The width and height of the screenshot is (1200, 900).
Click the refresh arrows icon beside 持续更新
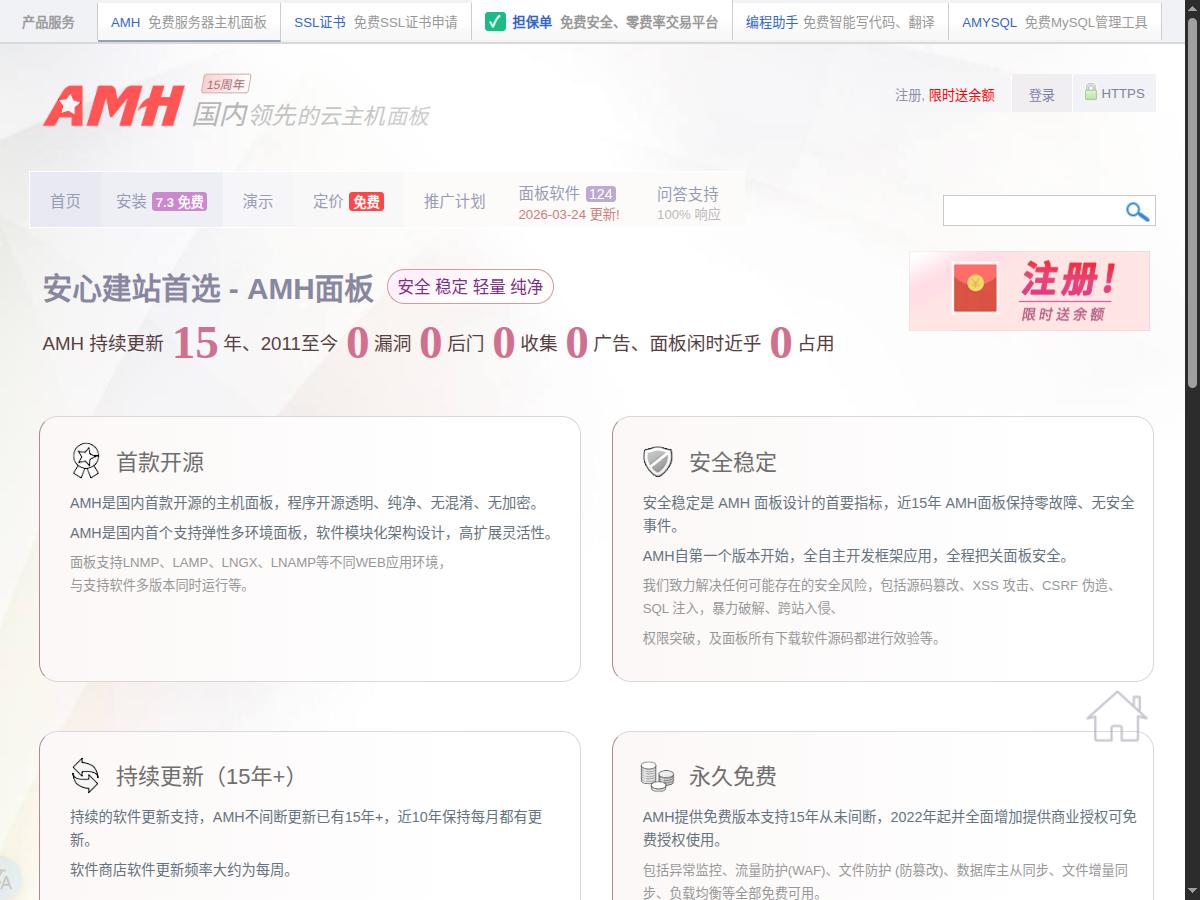[86, 775]
